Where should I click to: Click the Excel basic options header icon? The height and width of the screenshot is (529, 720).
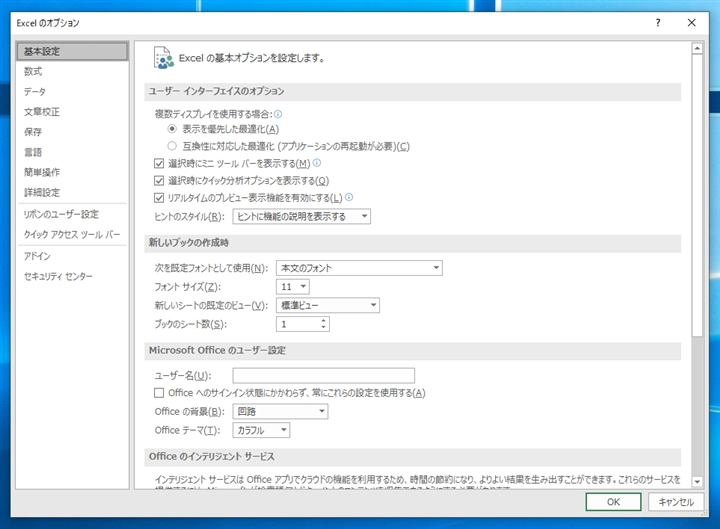(x=163, y=58)
